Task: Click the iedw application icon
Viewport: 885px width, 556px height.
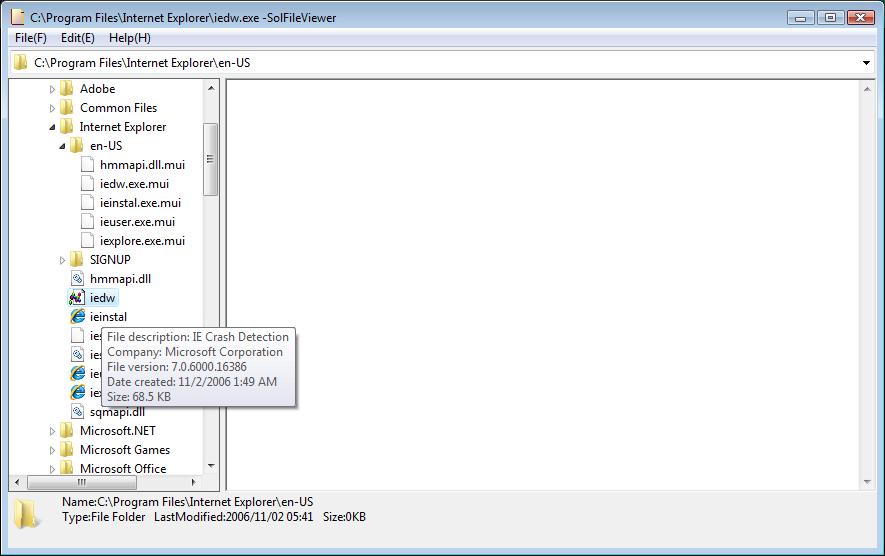Action: tap(77, 297)
